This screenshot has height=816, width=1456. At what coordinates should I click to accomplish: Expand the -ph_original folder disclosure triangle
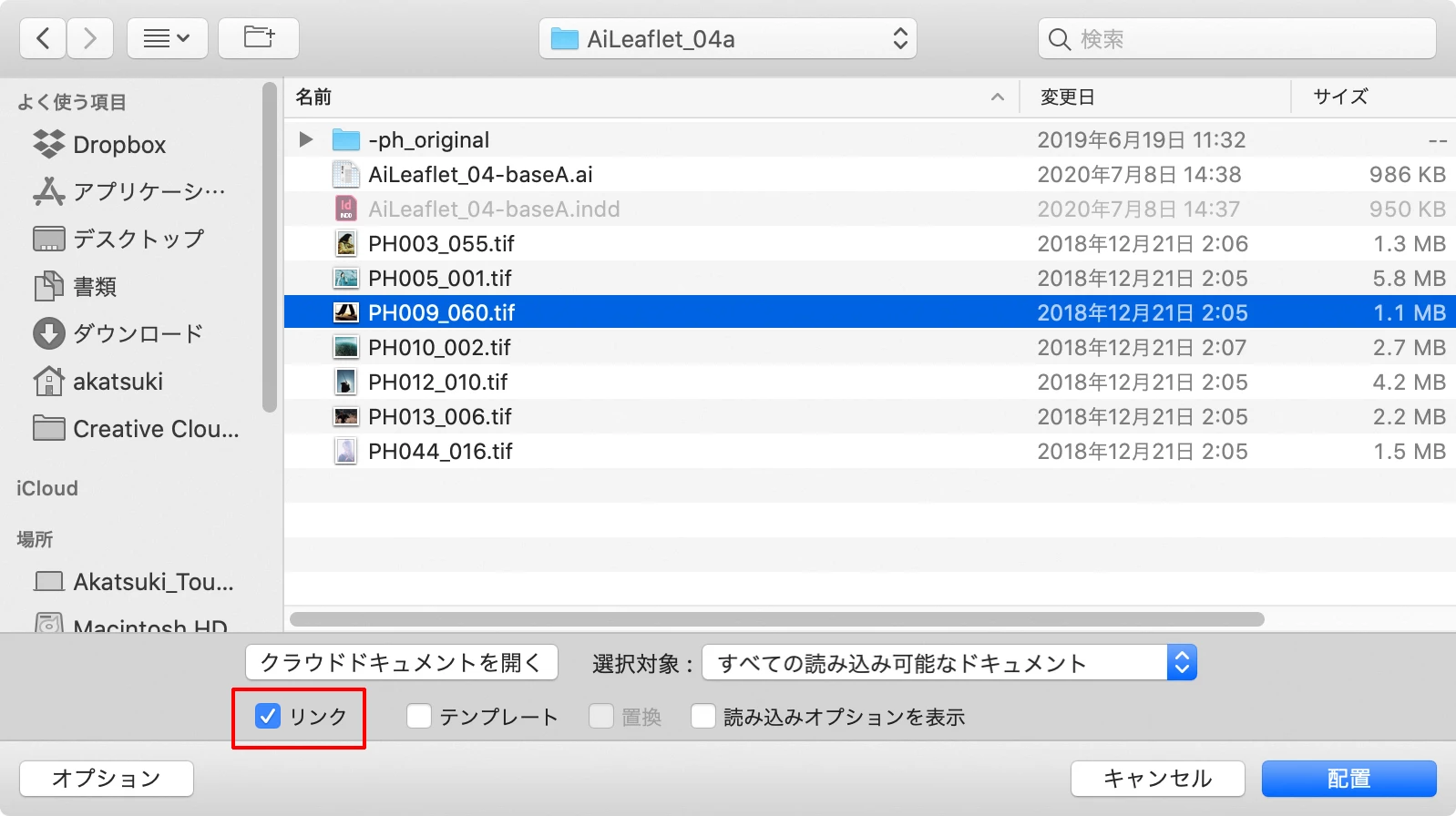coord(306,139)
